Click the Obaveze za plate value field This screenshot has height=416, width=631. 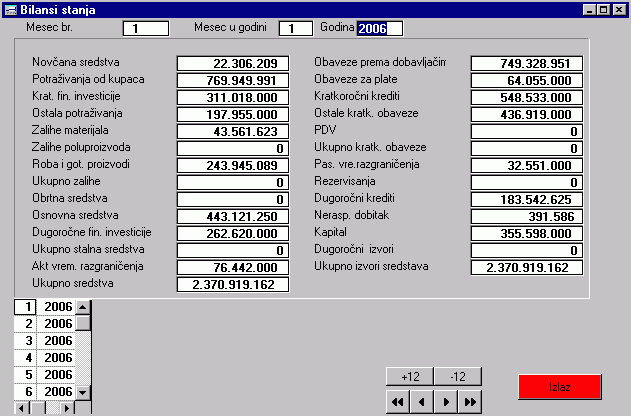[527, 80]
